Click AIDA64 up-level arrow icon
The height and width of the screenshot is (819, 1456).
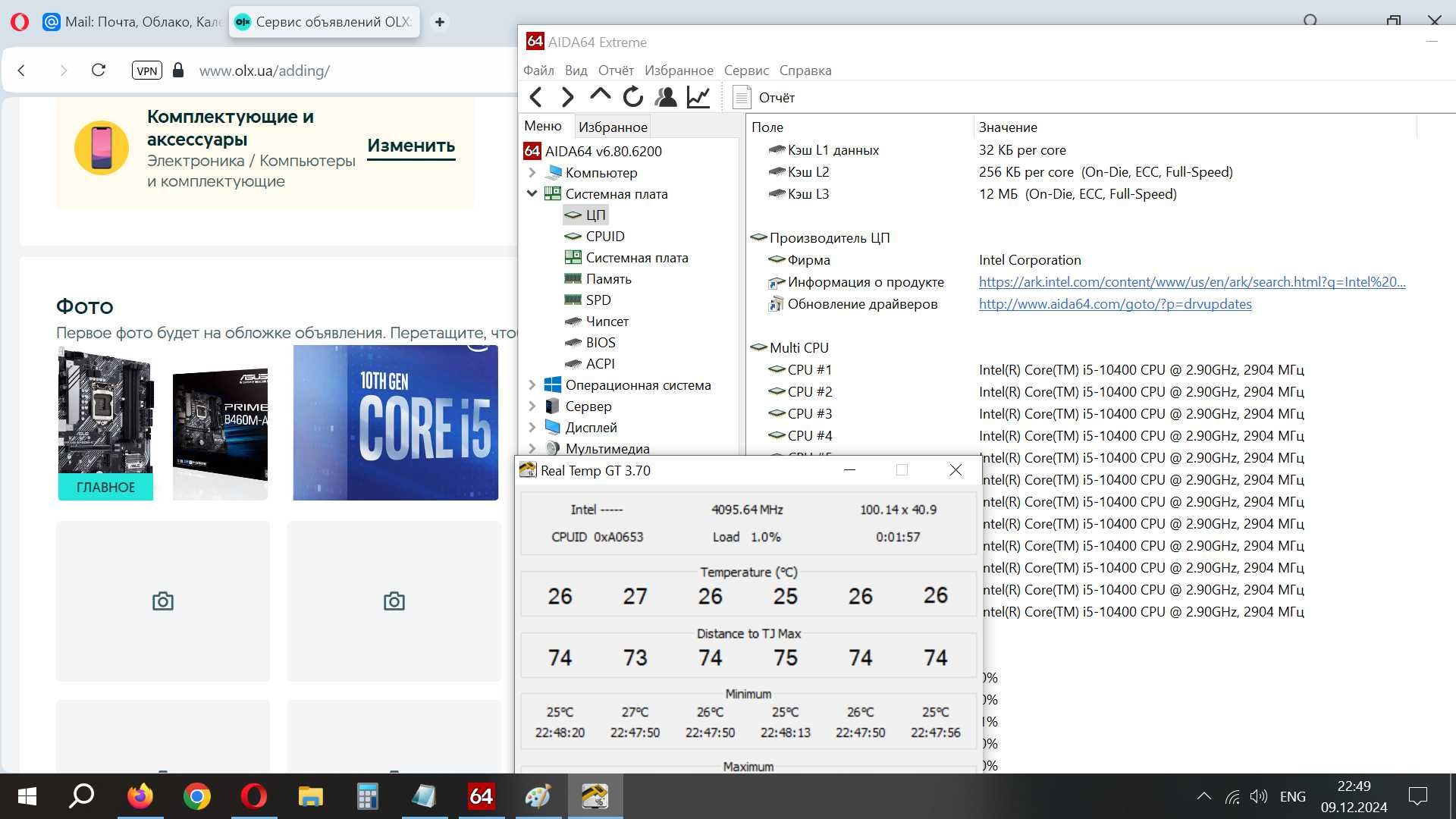[600, 95]
